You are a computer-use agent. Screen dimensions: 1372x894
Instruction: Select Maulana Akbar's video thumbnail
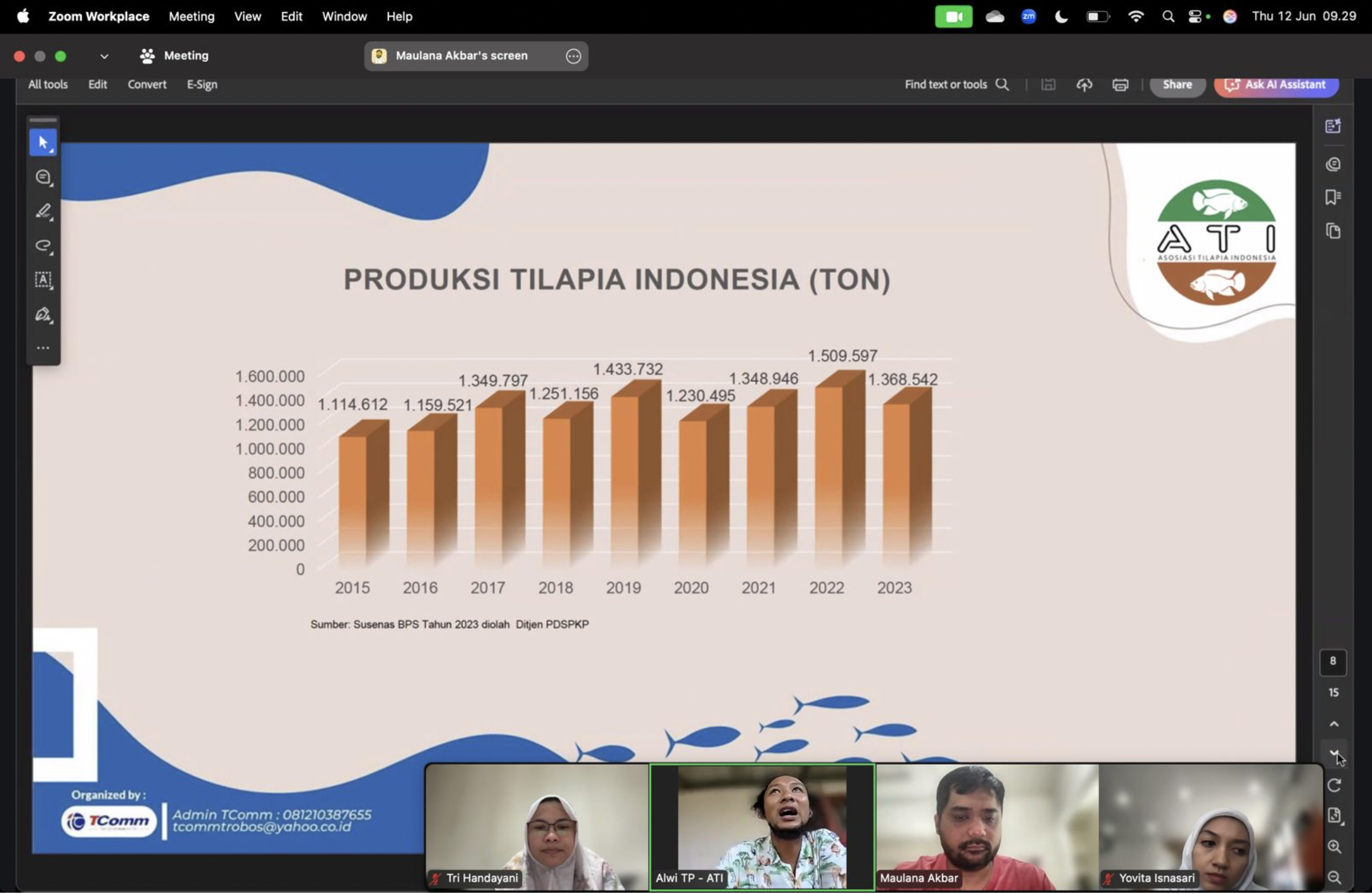[x=987, y=827]
